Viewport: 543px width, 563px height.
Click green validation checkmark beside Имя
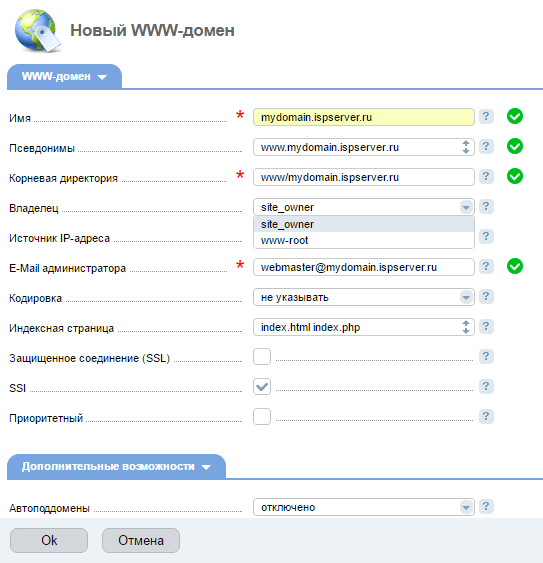point(515,116)
